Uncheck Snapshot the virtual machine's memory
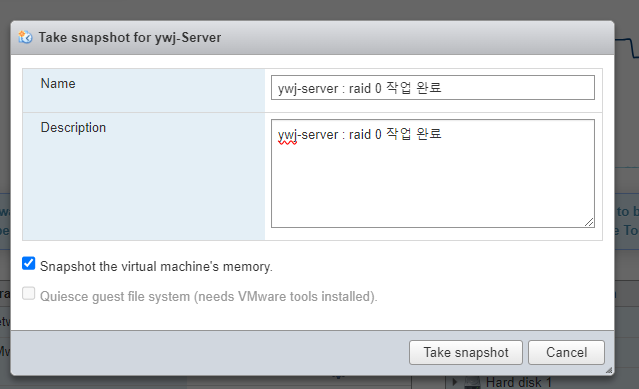 (29, 264)
